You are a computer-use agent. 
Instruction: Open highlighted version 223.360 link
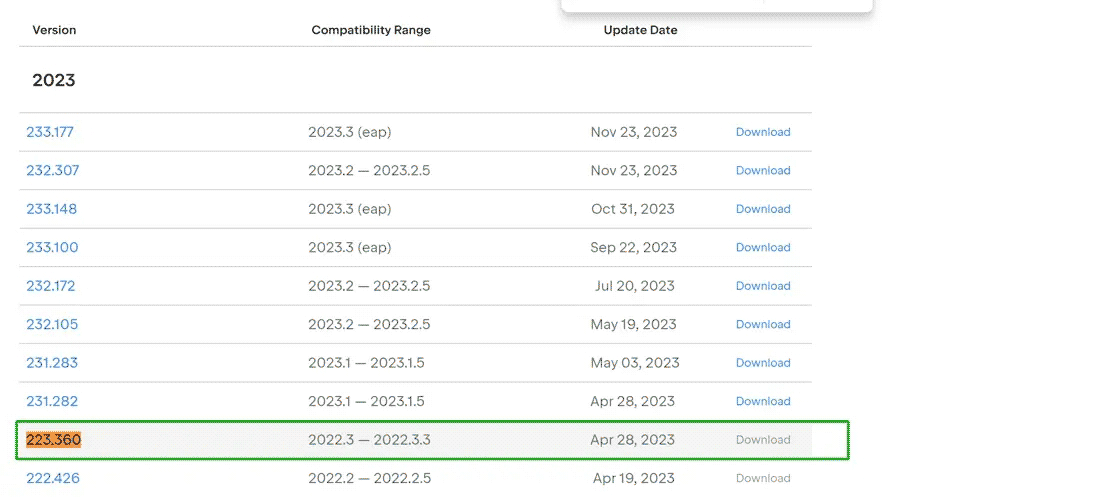click(x=54, y=440)
